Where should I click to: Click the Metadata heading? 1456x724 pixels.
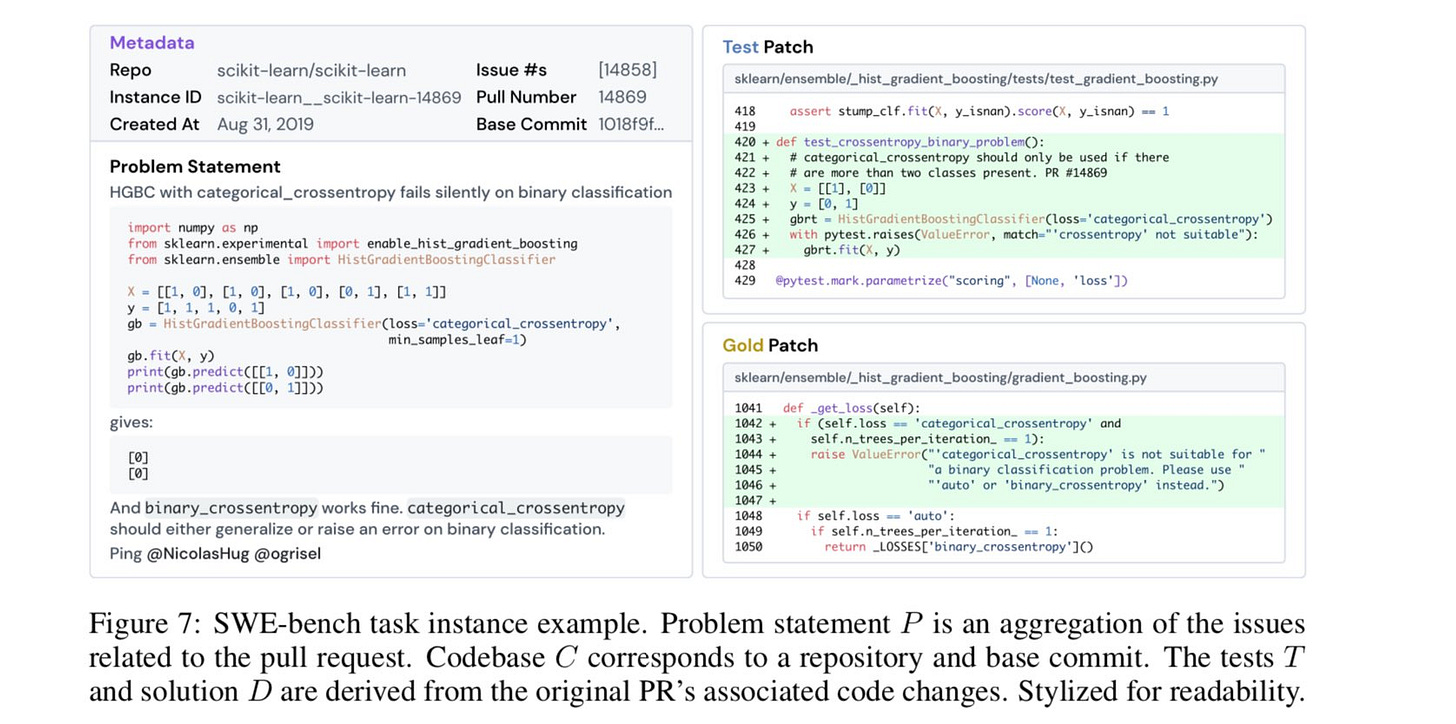[152, 42]
